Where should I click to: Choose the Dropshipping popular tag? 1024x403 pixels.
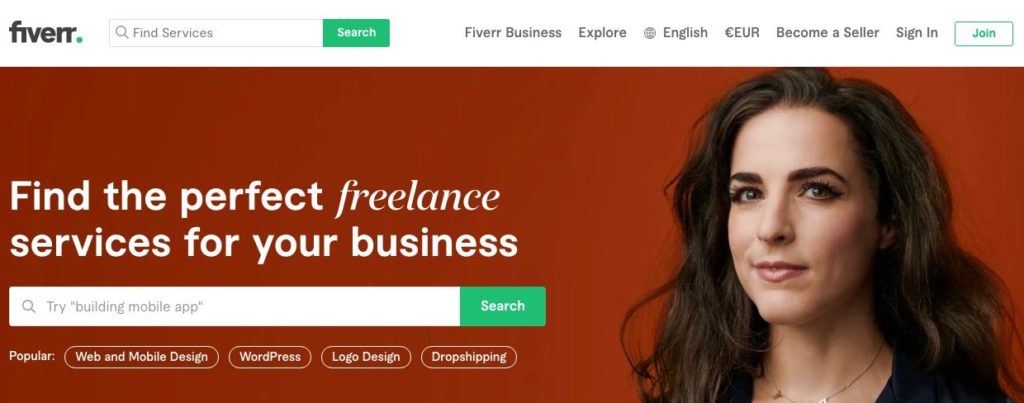(469, 357)
